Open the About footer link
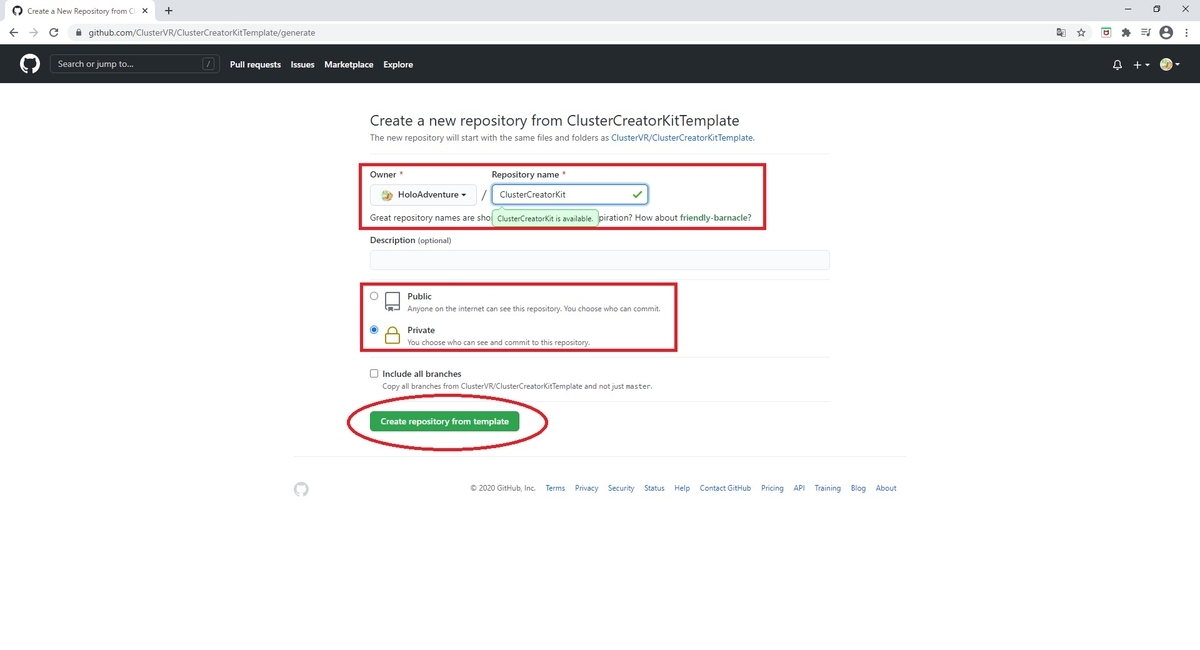1200x650 pixels. tap(886, 488)
